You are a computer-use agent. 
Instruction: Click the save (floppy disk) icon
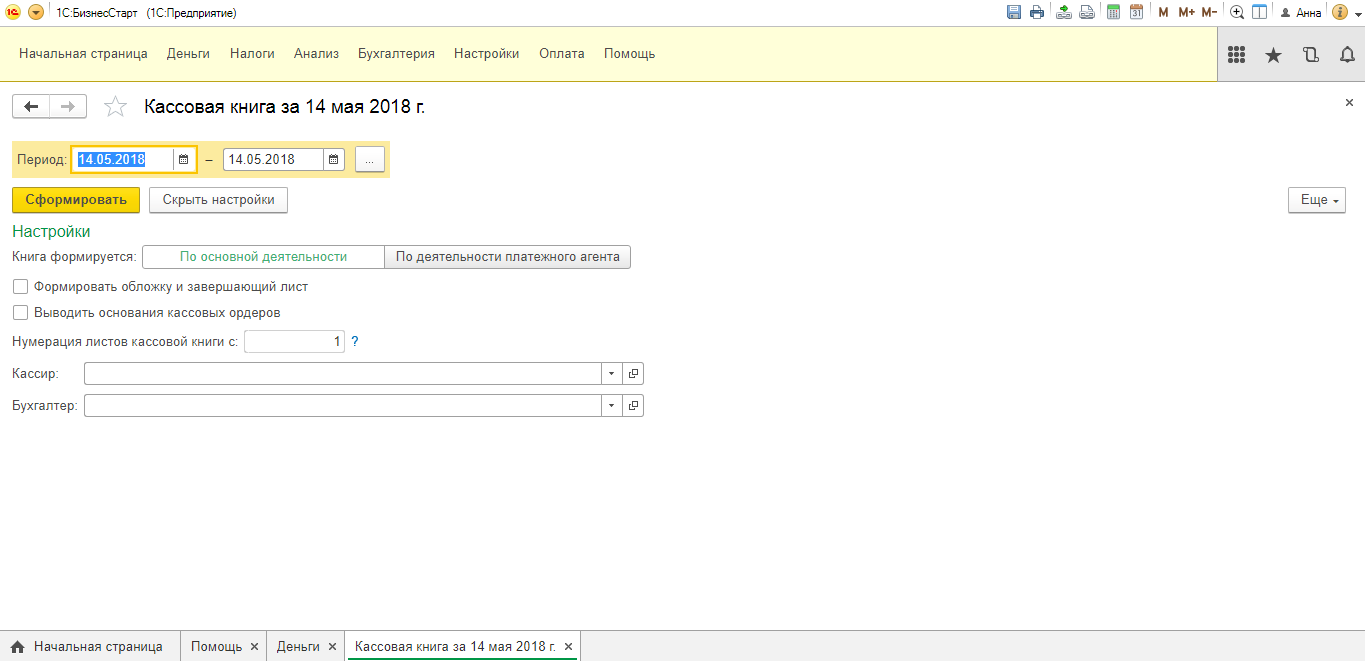(1014, 12)
